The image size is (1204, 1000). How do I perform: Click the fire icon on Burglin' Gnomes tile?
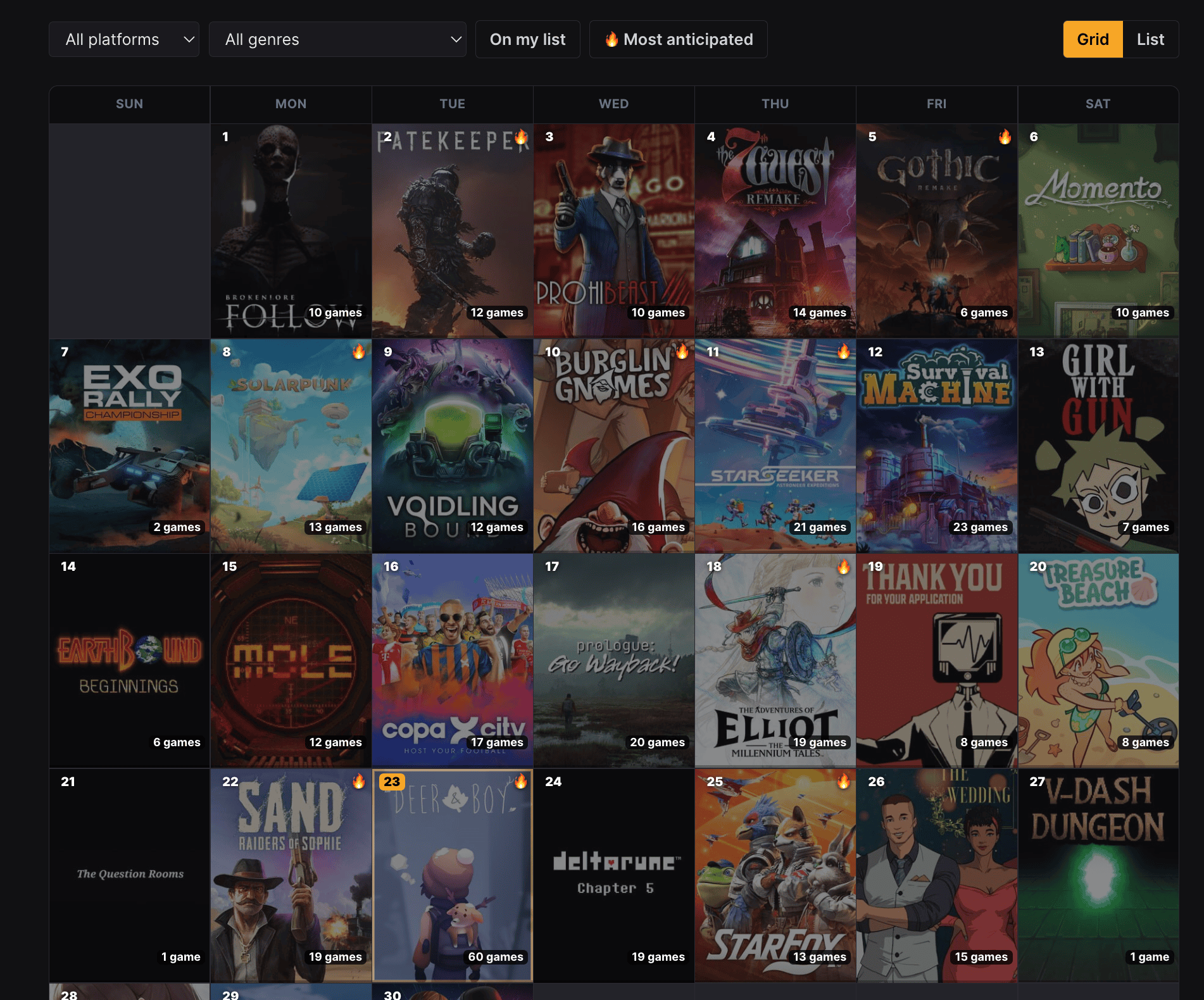[682, 351]
